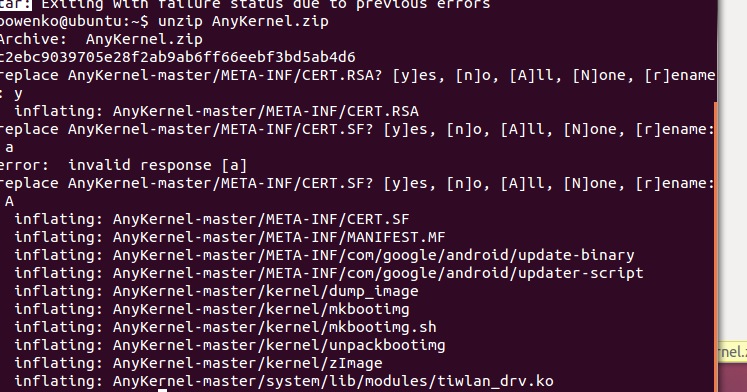Image resolution: width=747 pixels, height=392 pixels.
Task: Click the yellow filename tooltip
Action: pyautogui.click(x=732, y=352)
